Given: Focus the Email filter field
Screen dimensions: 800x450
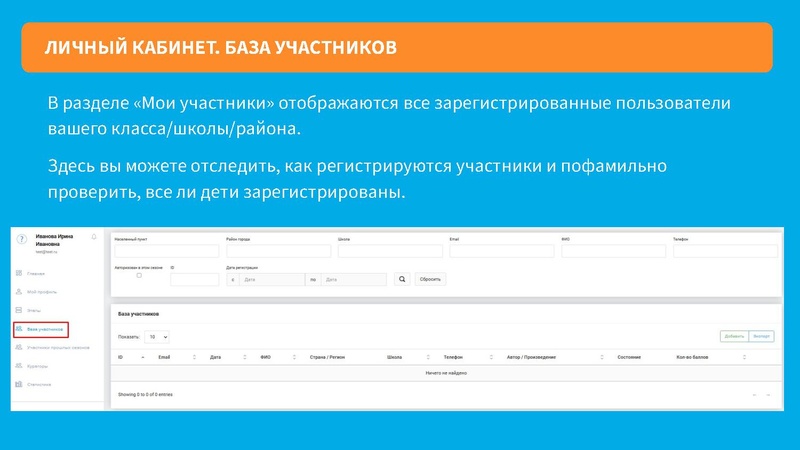Looking at the screenshot, I should (x=502, y=251).
